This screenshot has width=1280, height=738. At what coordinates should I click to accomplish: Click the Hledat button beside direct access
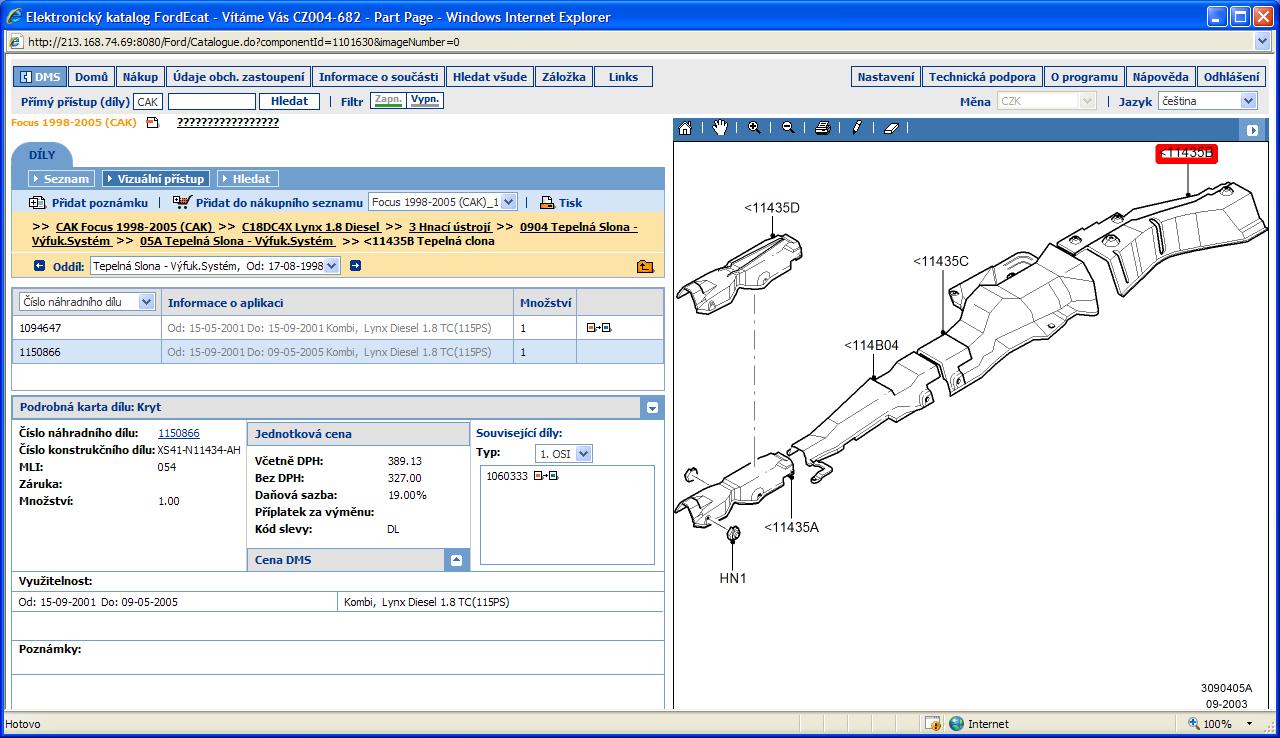click(289, 101)
